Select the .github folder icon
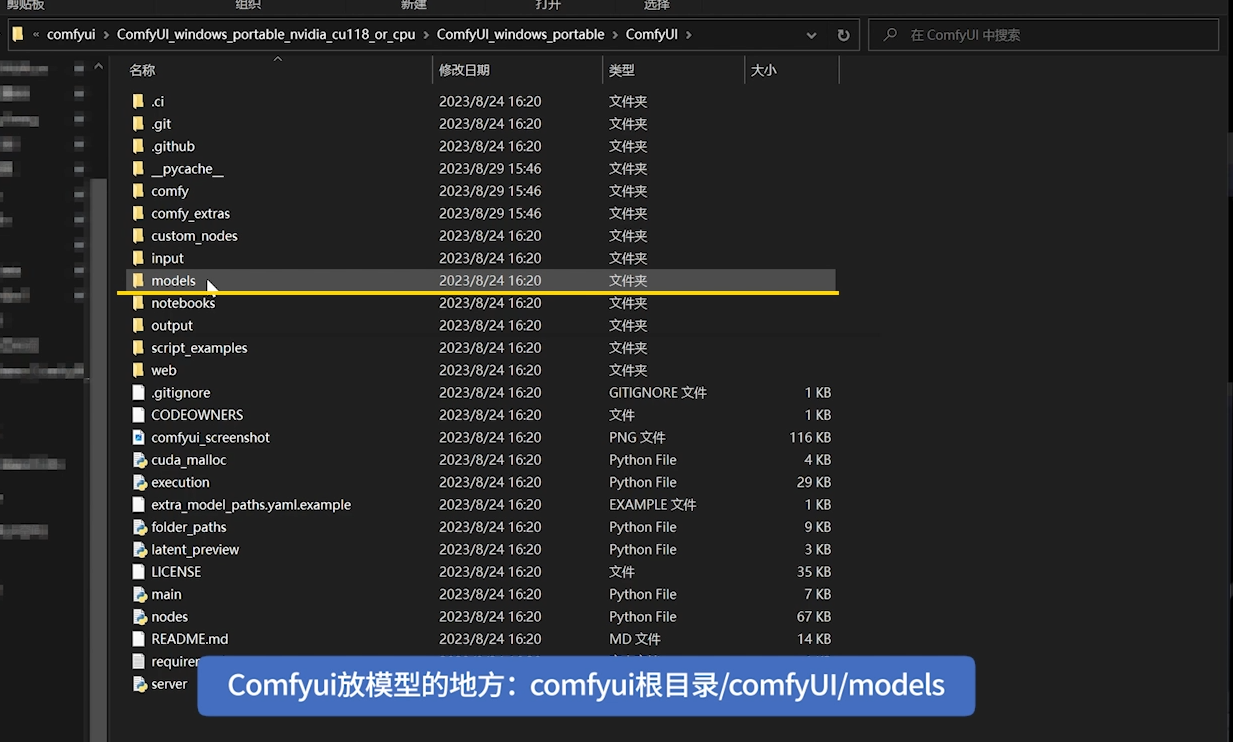The image size is (1233, 742). tap(138, 146)
